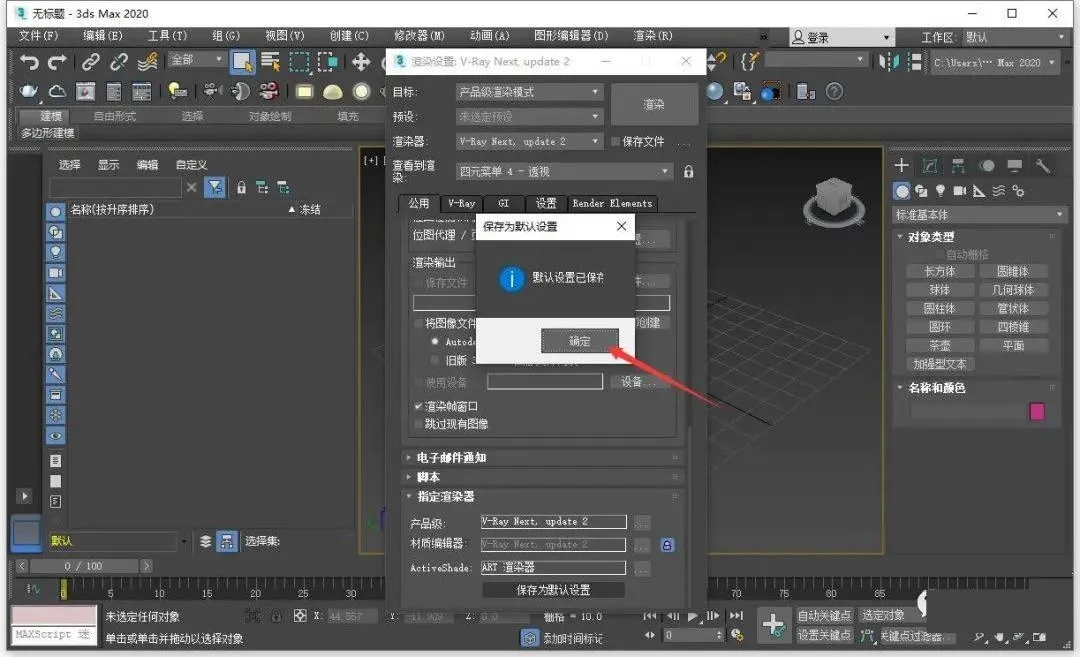Toggle the 跳过现有图像 checkbox
1080x657 pixels.
click(x=418, y=424)
